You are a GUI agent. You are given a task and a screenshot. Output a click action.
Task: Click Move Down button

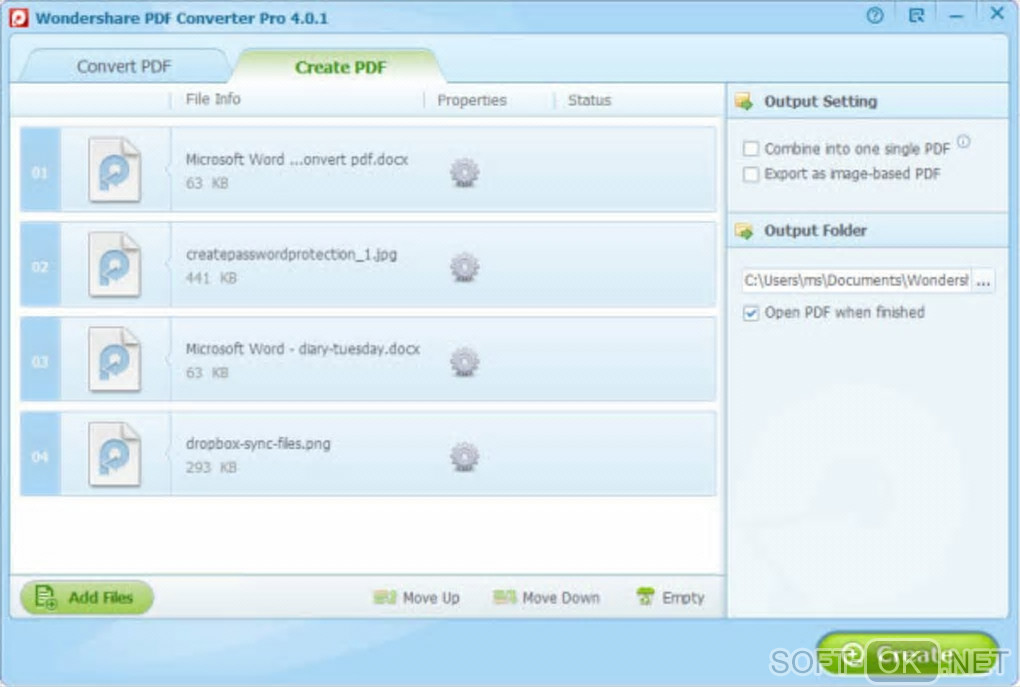click(x=546, y=597)
